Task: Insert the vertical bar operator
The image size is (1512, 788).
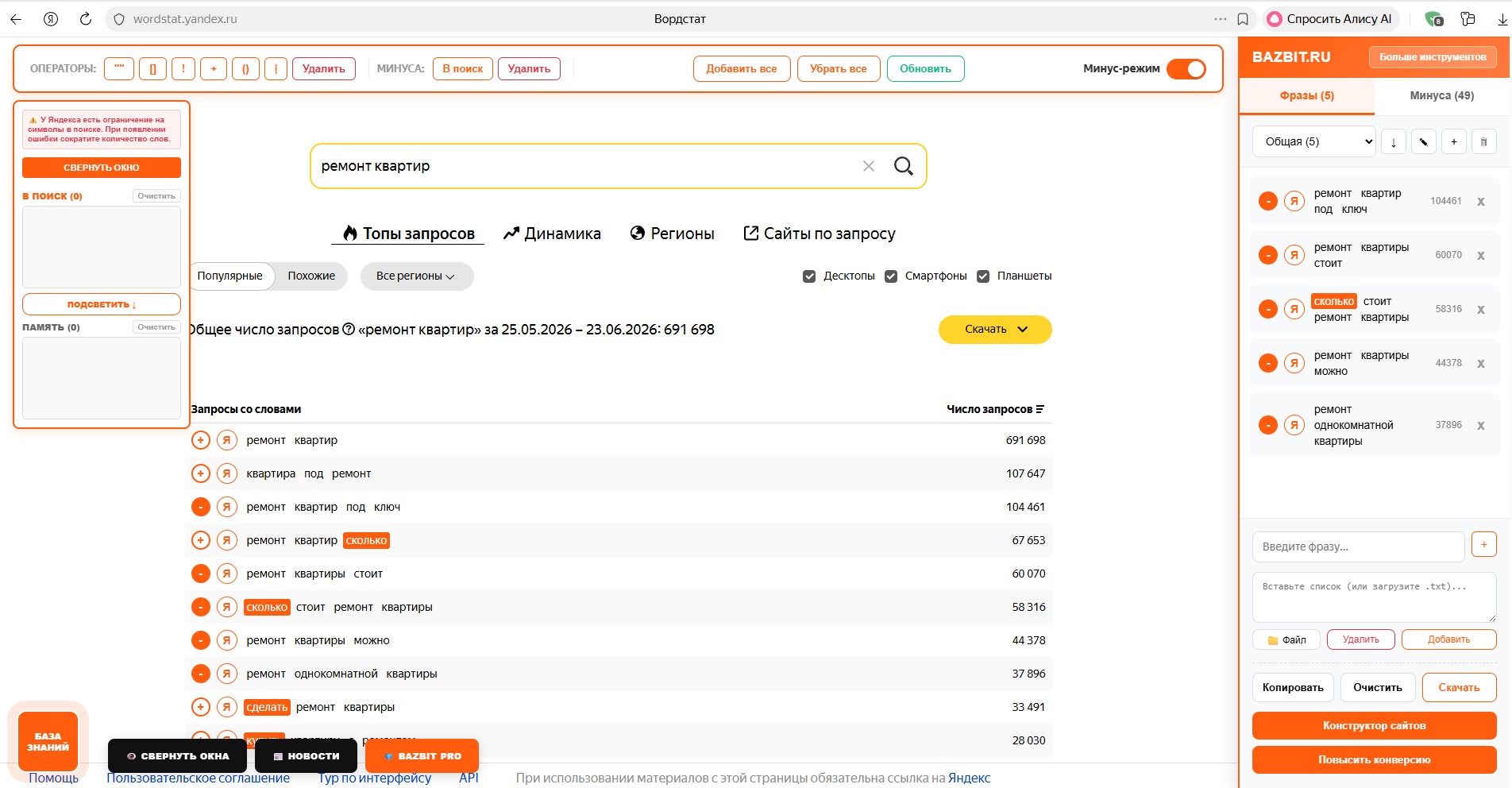Action: pos(276,69)
